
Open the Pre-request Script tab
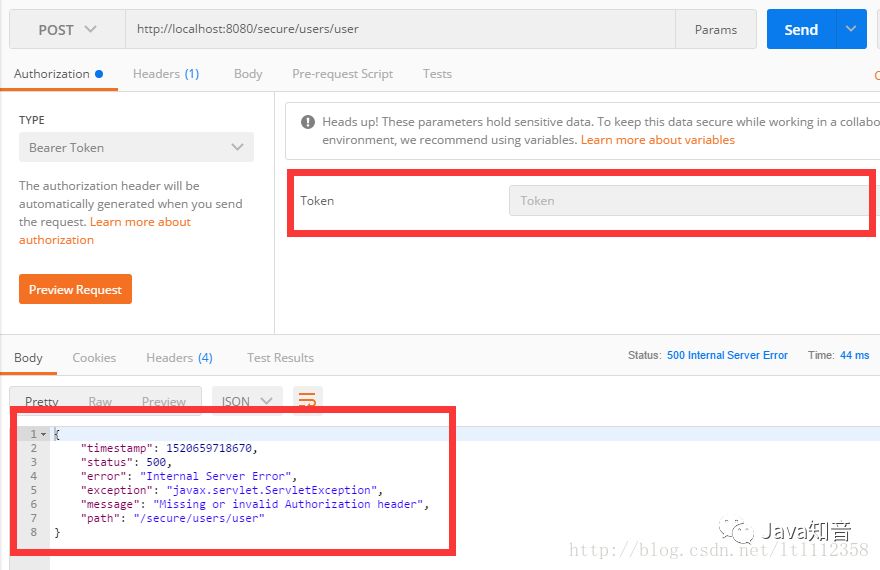[x=342, y=74]
